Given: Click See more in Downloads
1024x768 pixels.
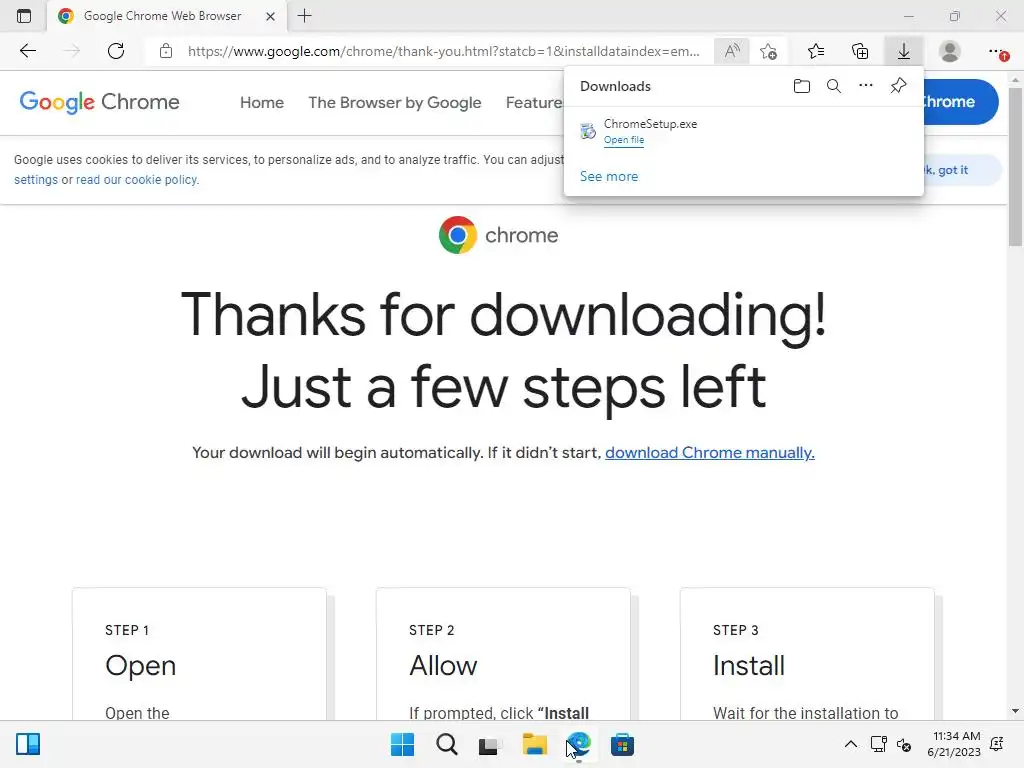Looking at the screenshot, I should pyautogui.click(x=609, y=176).
